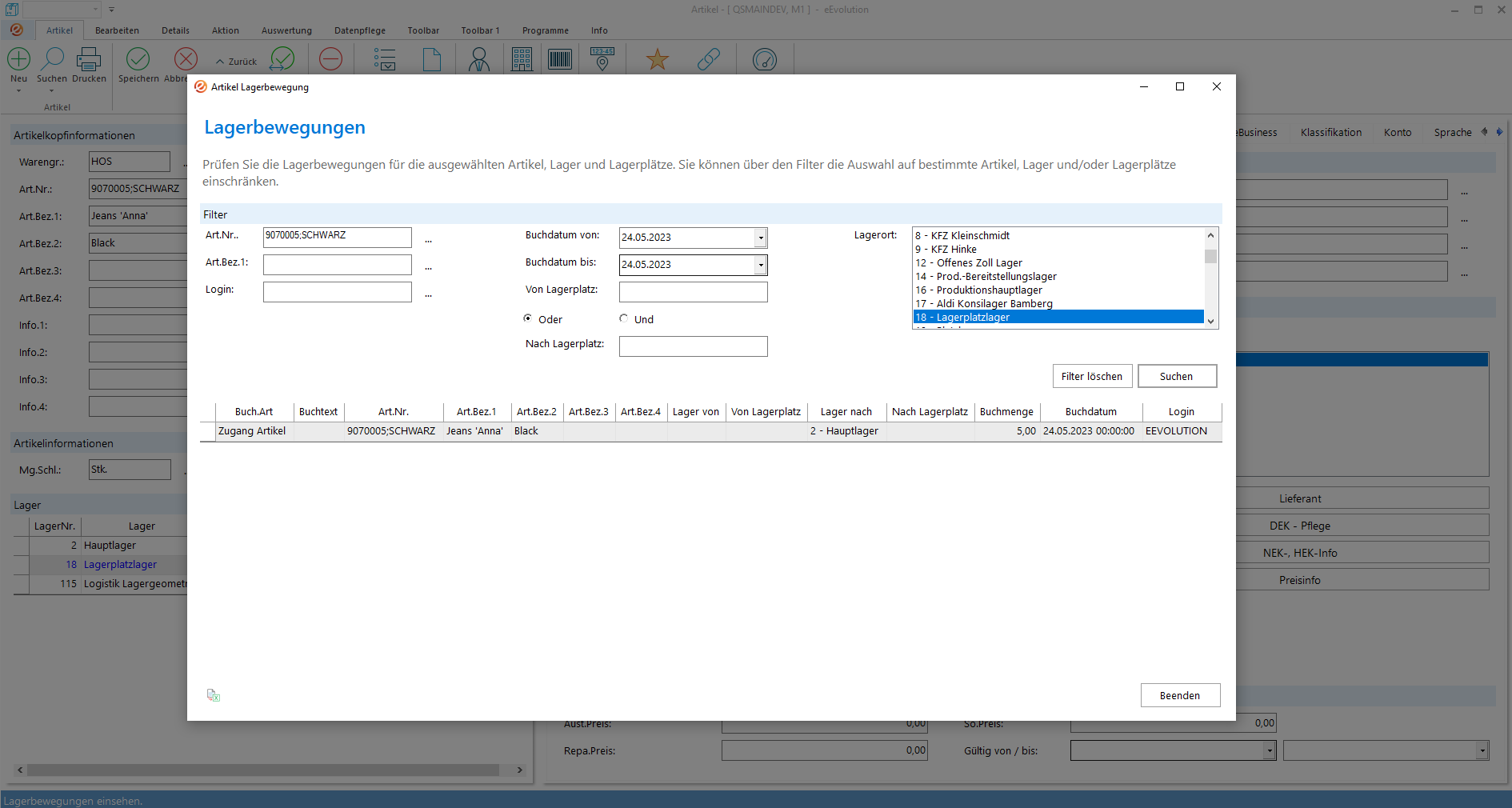Click the Suchen magnifier icon in main toolbar
The width and height of the screenshot is (1512, 808).
pyautogui.click(x=52, y=59)
